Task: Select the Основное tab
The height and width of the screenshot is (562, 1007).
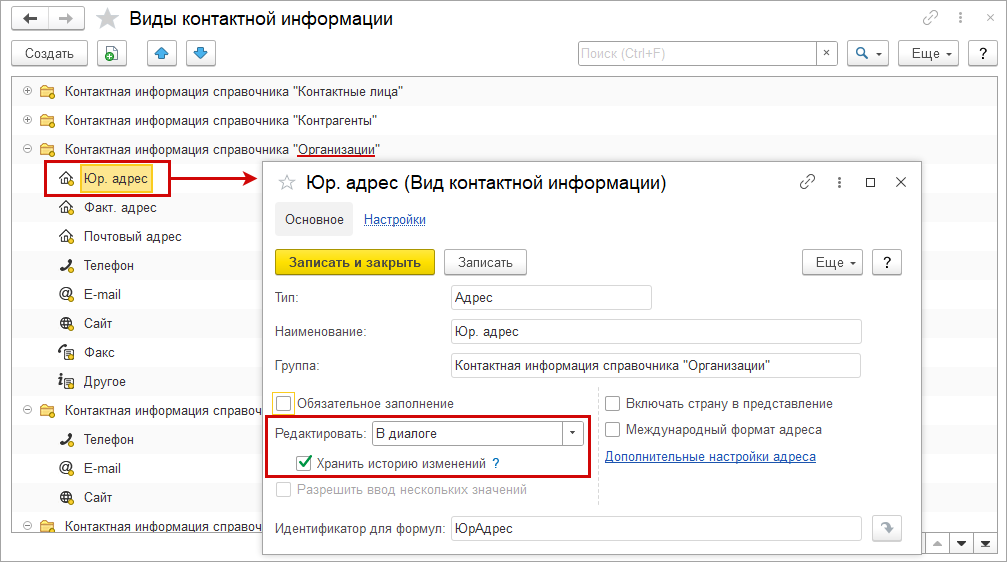Action: 314,220
